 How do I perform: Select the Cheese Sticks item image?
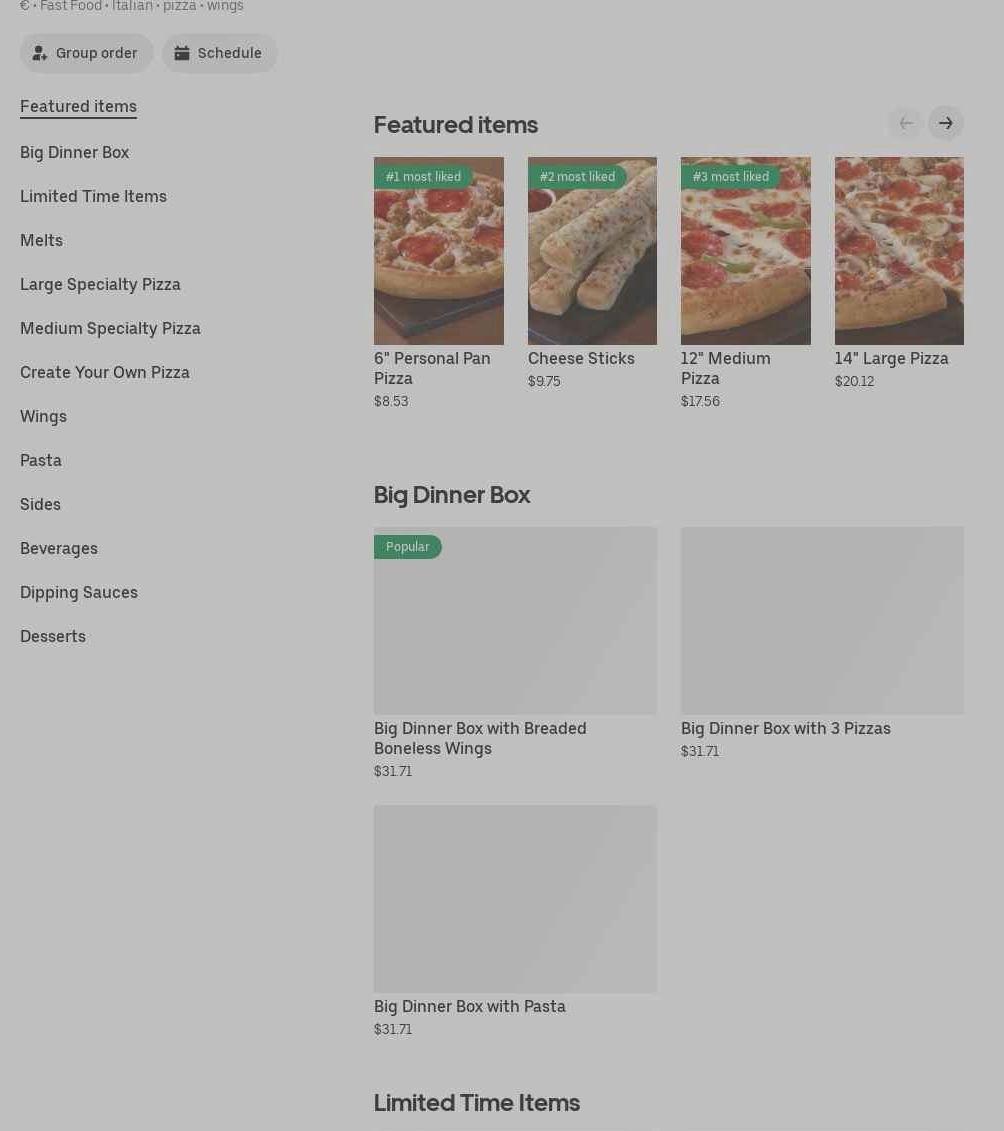pos(592,250)
